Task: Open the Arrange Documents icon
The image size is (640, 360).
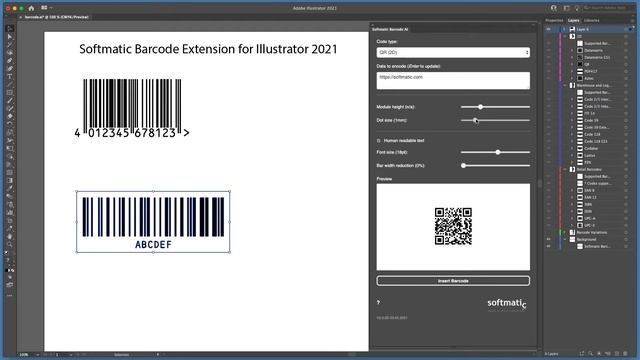Action: (44, 8)
